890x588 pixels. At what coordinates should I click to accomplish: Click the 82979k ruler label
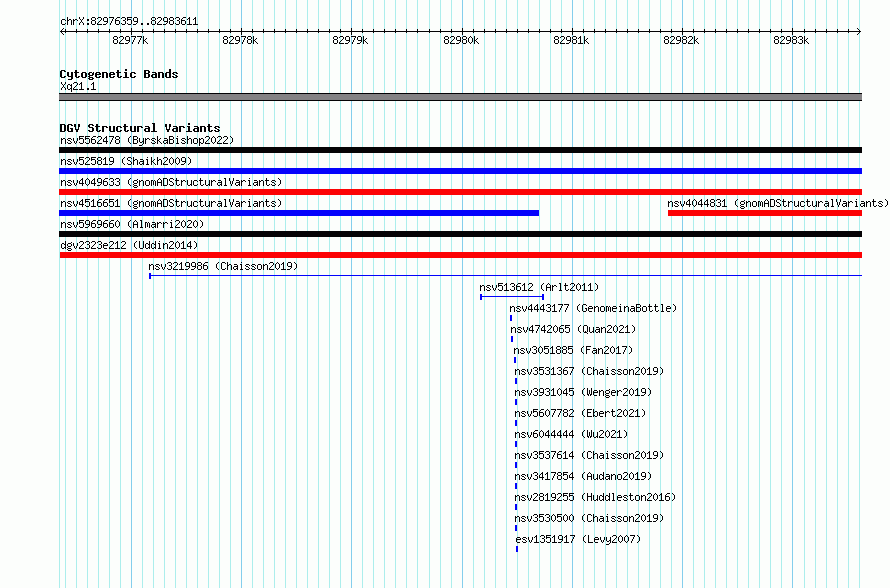tap(350, 40)
